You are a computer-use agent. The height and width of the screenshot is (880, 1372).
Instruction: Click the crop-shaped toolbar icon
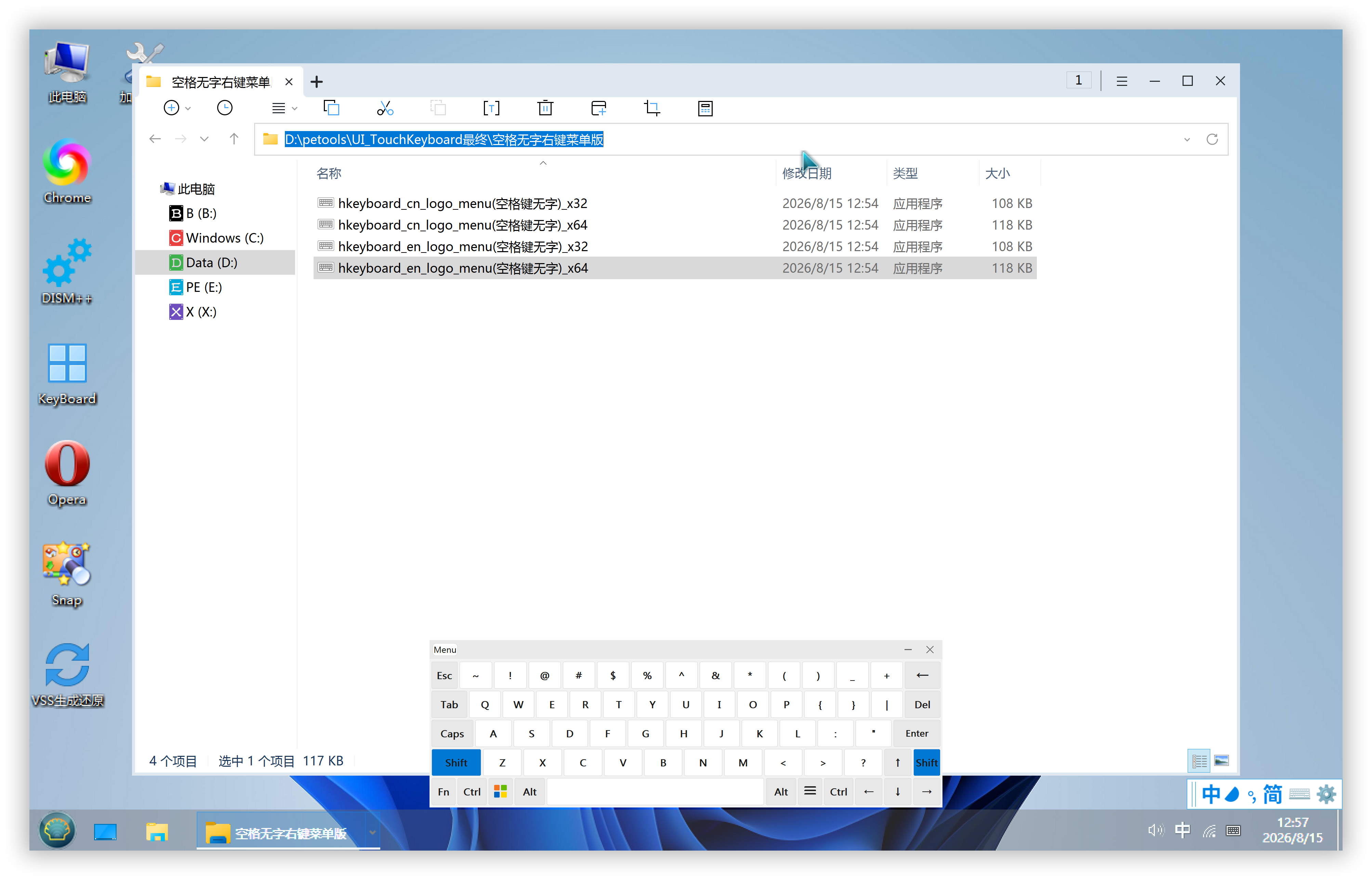(652, 108)
